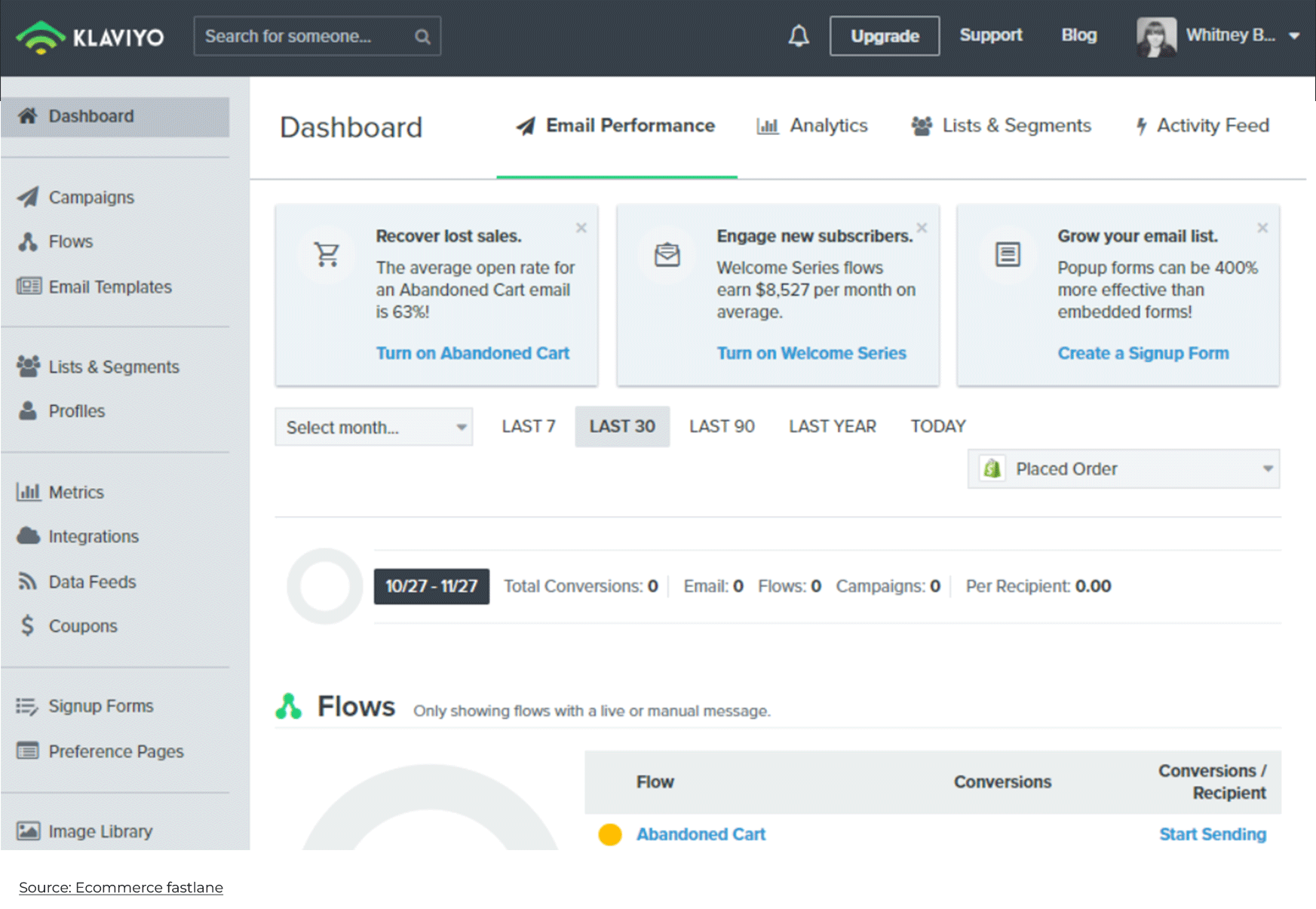Click the Flow column header
The image size is (1316, 909).
[x=655, y=782]
